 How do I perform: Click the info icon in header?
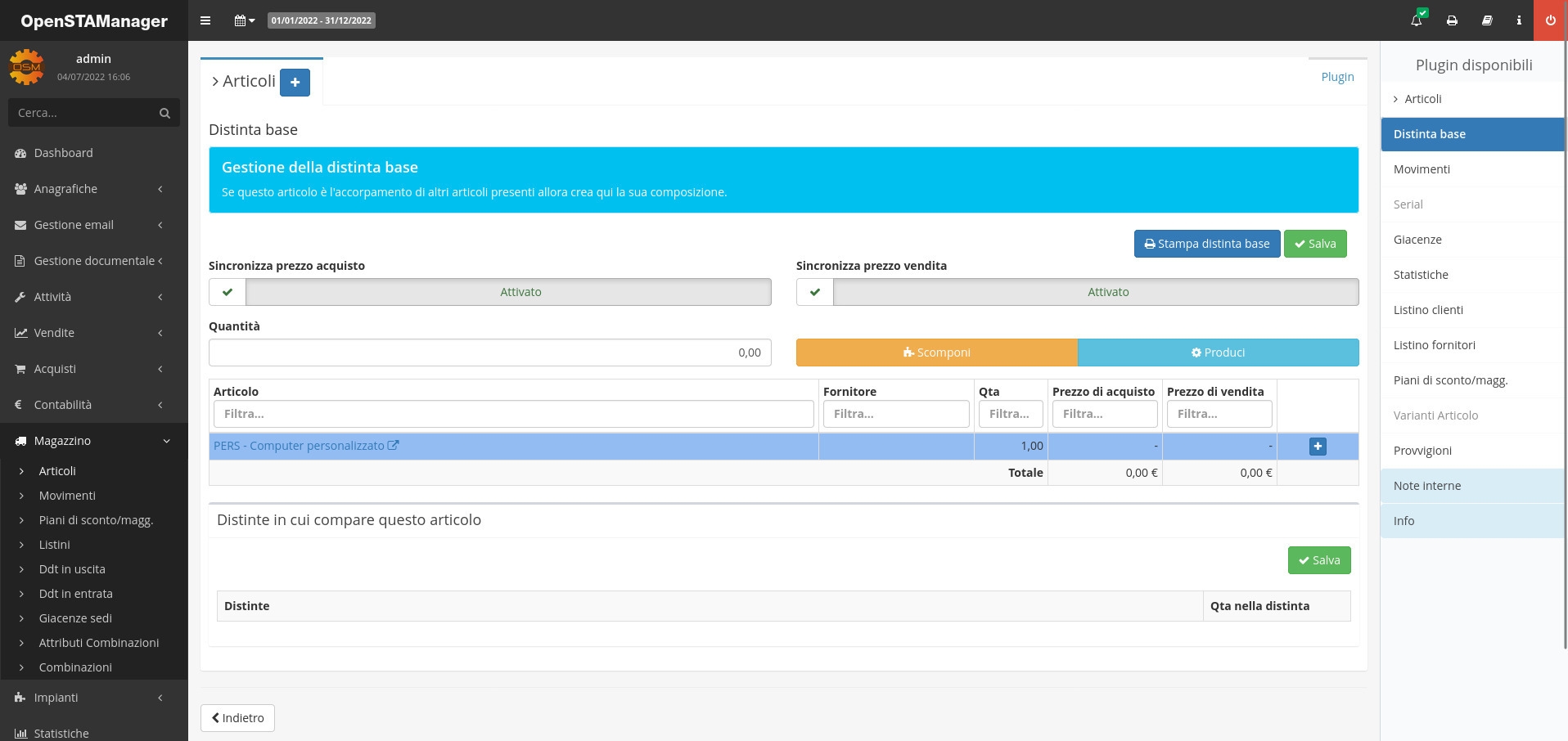[1519, 20]
